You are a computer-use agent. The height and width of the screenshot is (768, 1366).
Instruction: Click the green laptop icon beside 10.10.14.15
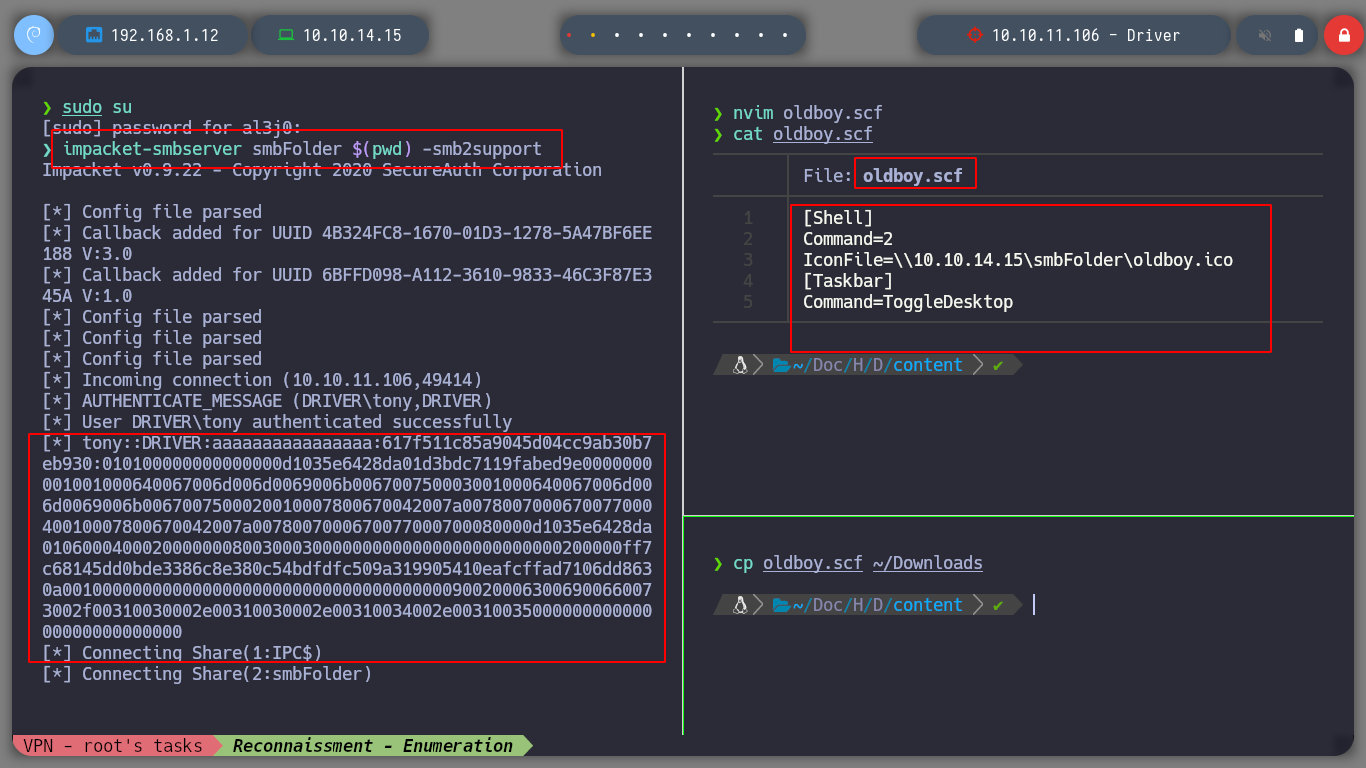(286, 35)
